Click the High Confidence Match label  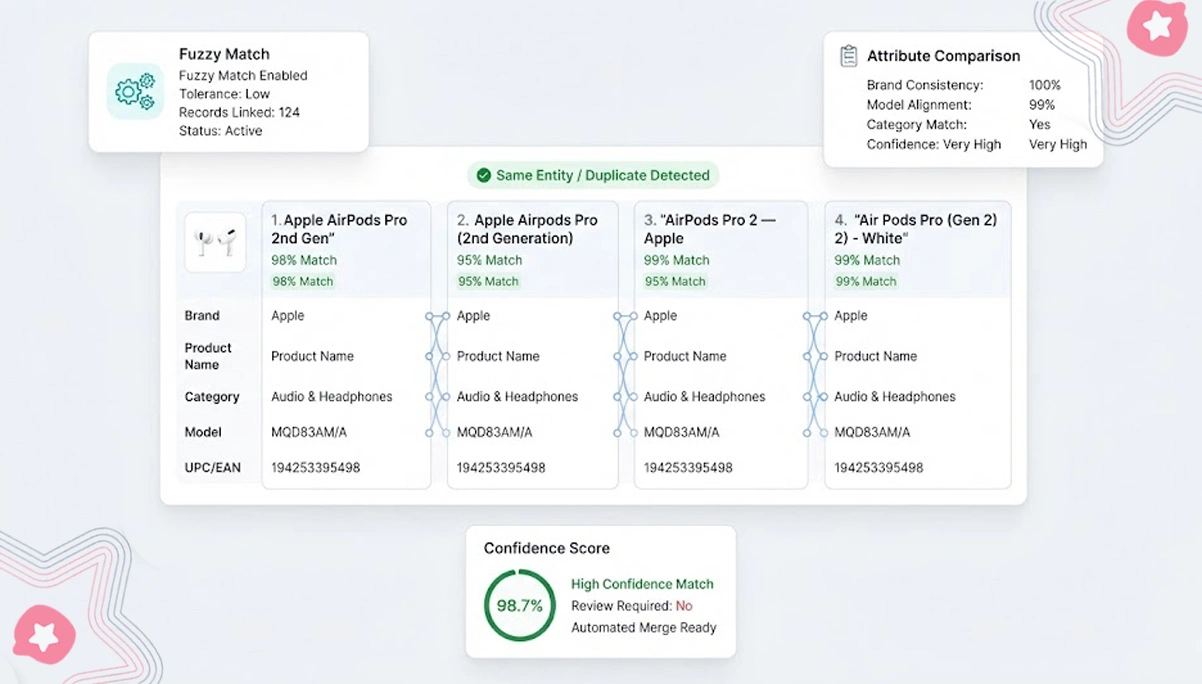click(643, 584)
